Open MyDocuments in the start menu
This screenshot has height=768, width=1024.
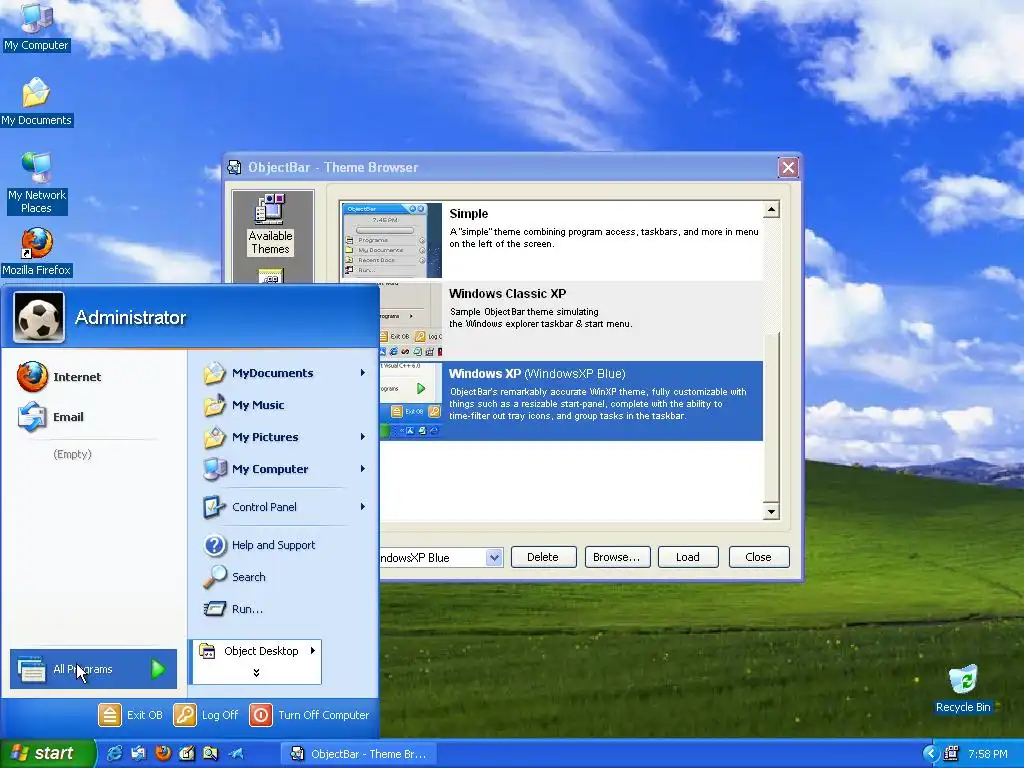coord(284,373)
